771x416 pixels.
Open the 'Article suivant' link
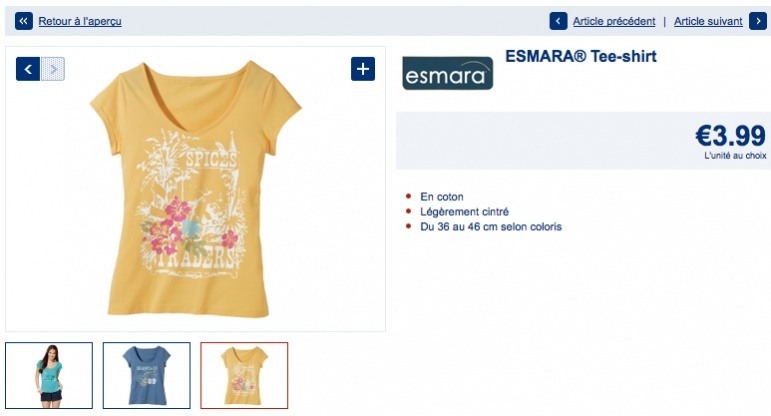click(708, 21)
